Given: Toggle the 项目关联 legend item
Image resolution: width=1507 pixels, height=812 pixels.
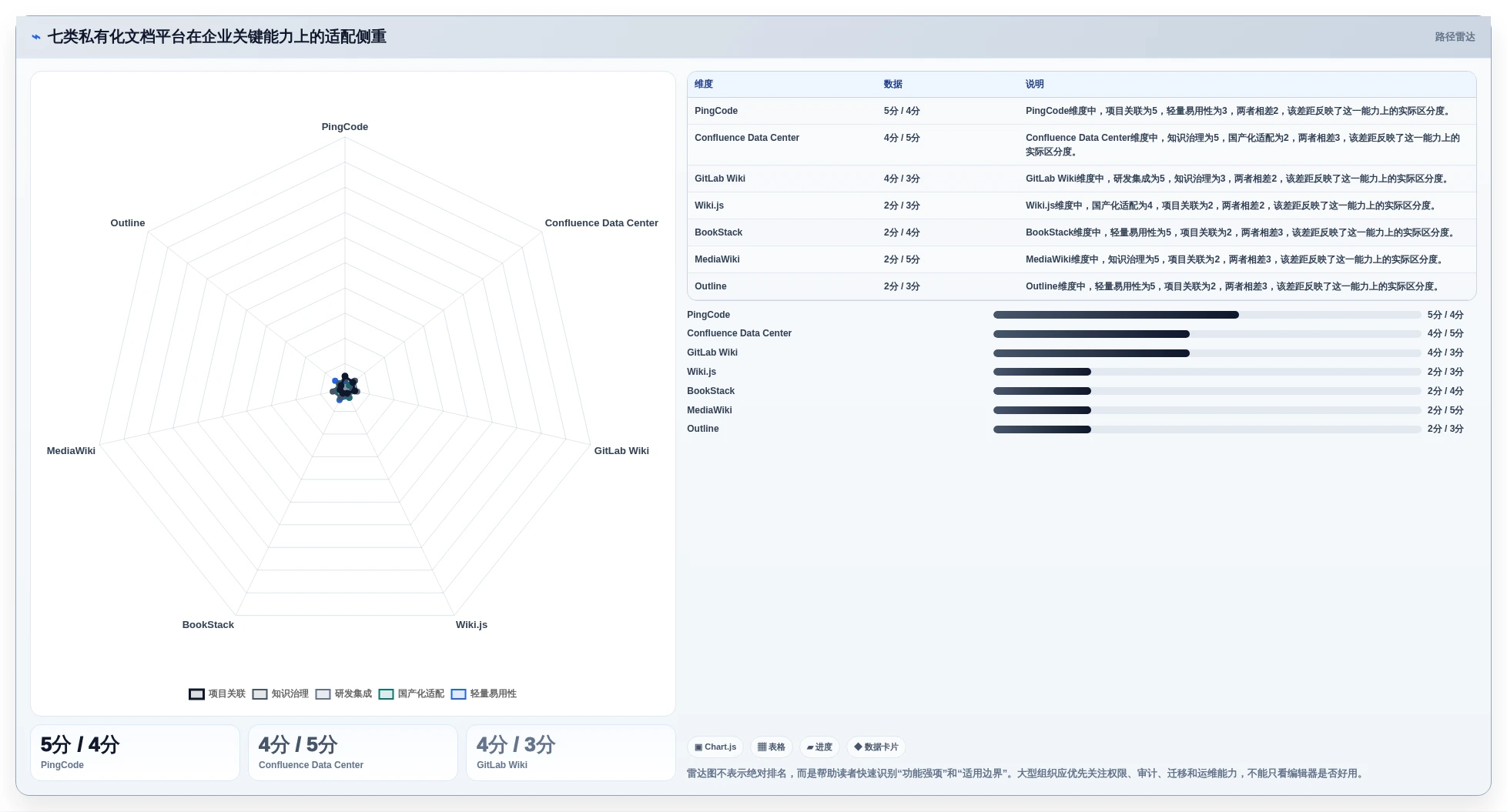Looking at the screenshot, I should click(217, 693).
